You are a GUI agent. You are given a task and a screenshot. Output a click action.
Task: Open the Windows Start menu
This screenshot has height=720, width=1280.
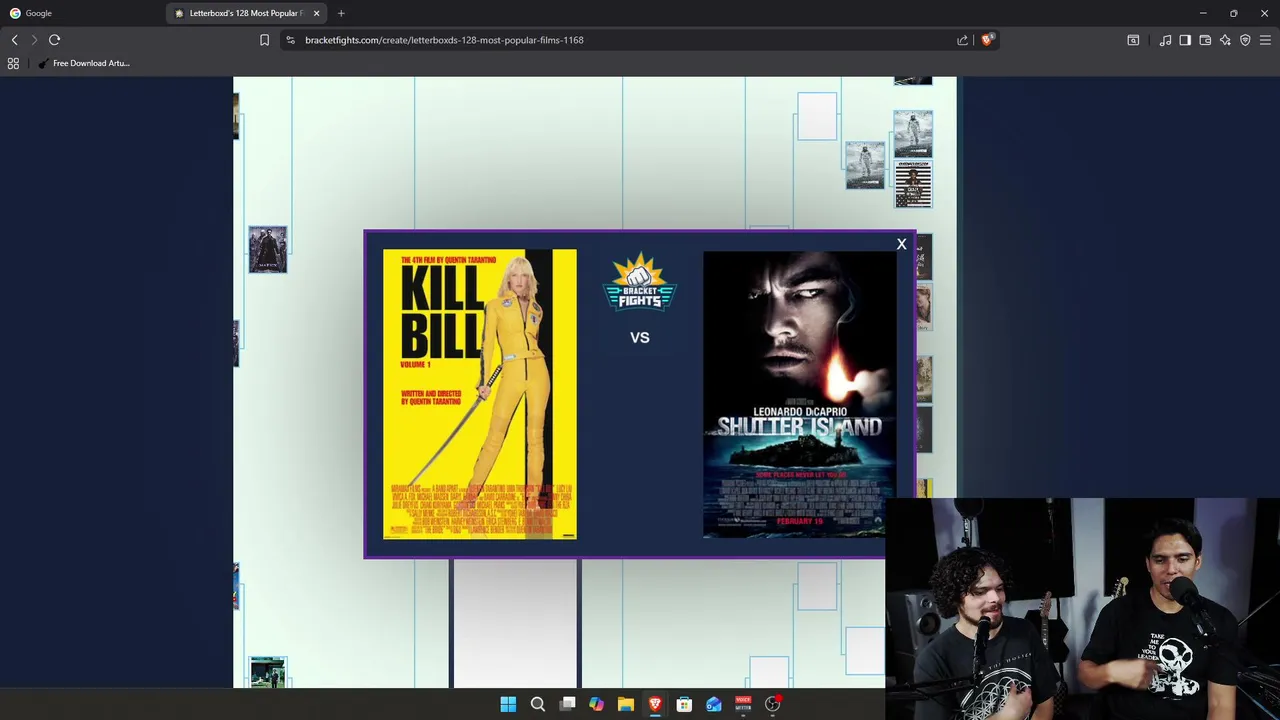tap(508, 704)
